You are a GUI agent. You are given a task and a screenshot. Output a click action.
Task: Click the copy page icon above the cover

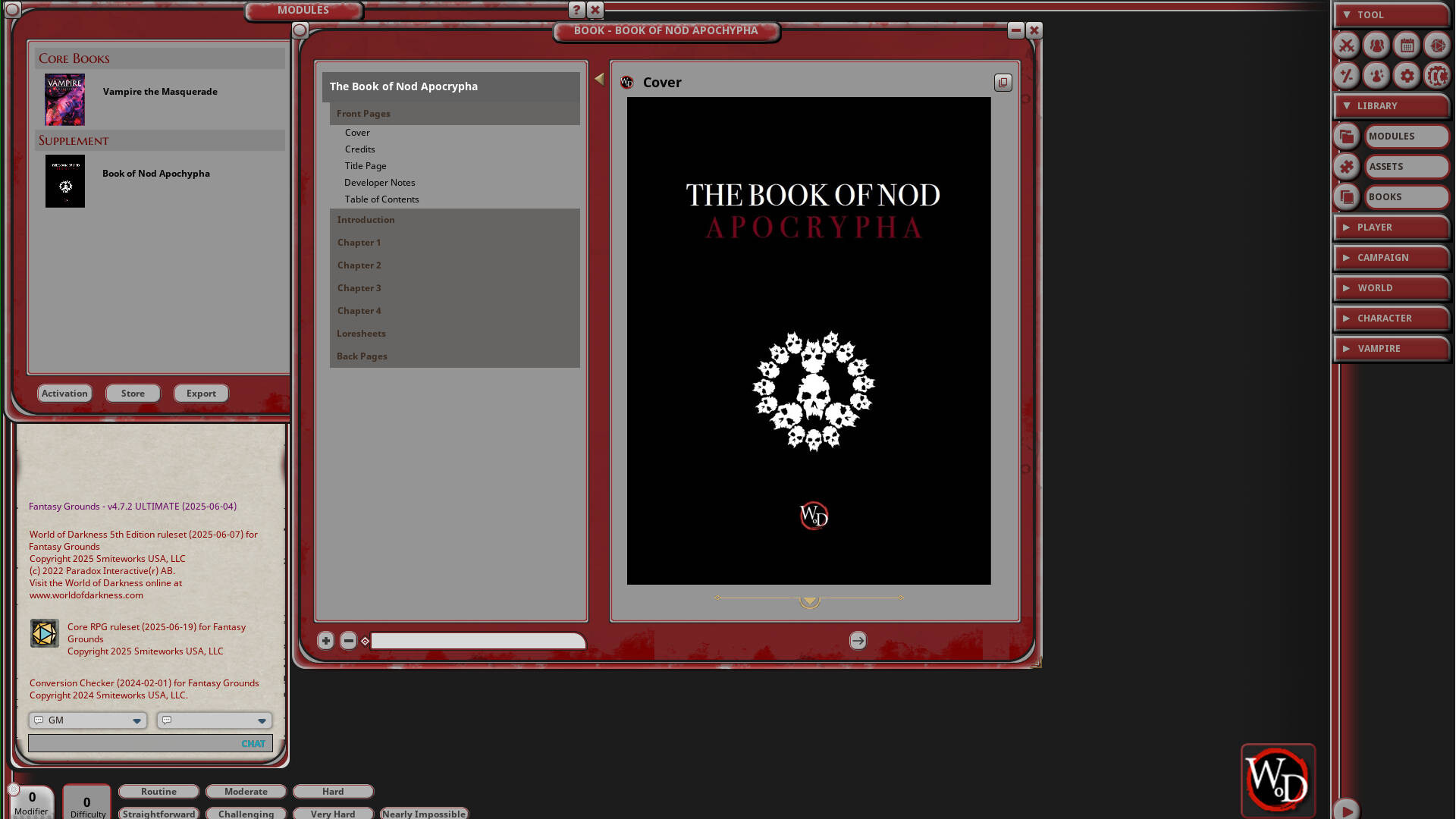[1003, 83]
